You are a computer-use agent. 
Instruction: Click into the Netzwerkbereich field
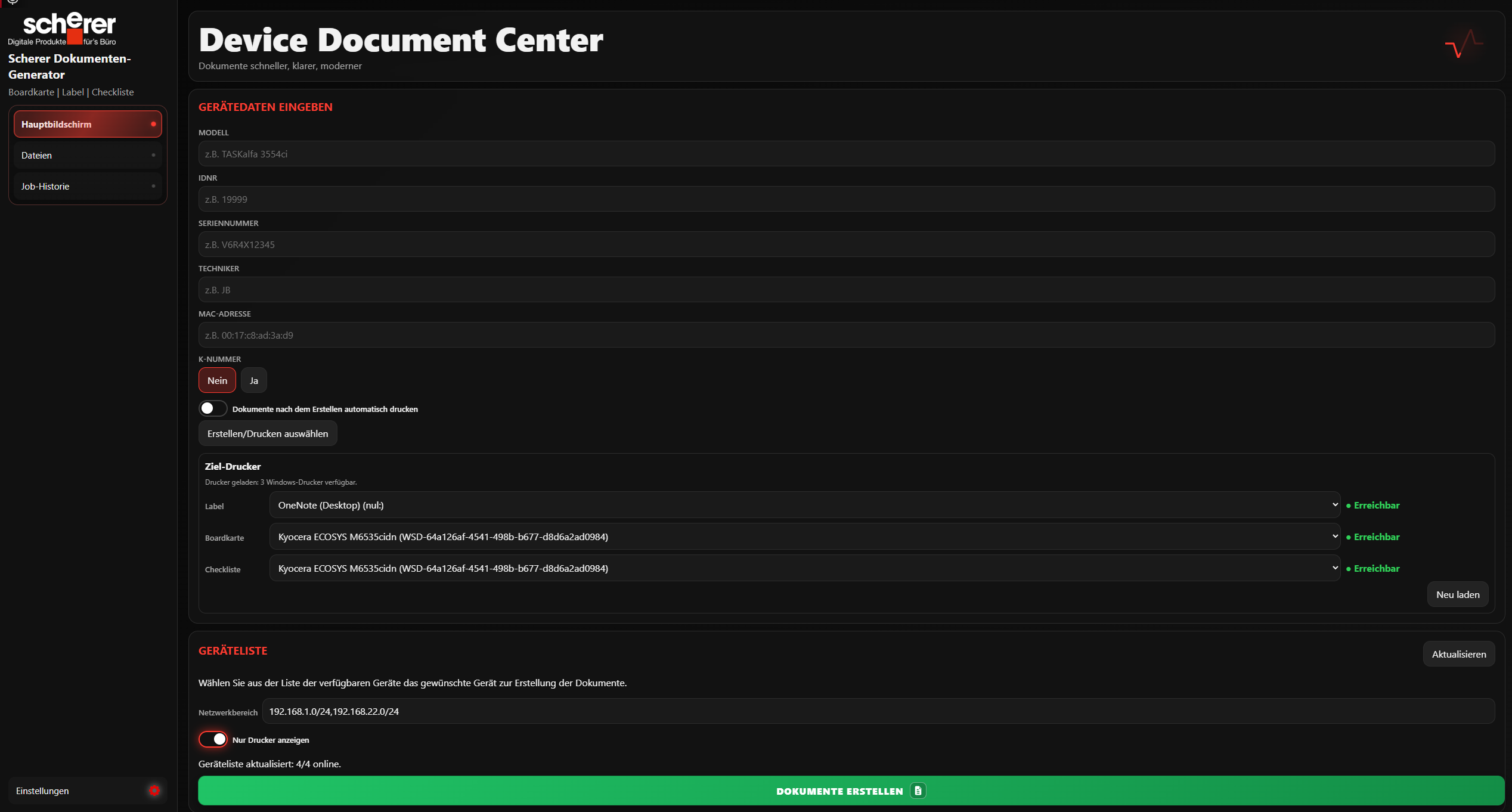tap(878, 711)
